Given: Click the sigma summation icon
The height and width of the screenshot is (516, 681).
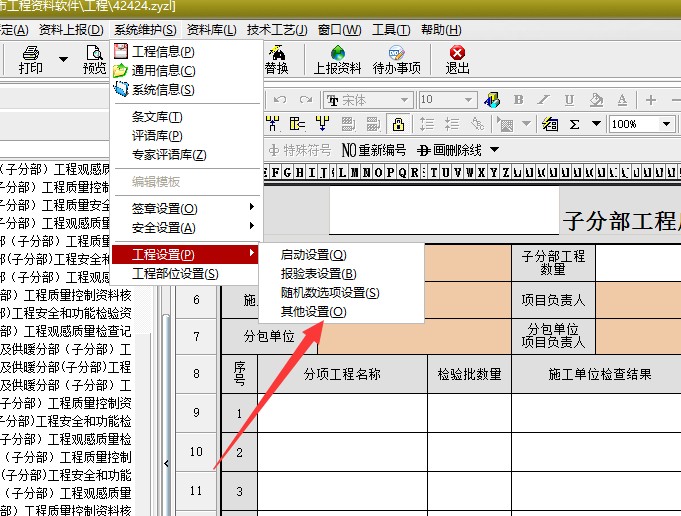Looking at the screenshot, I should 574,124.
